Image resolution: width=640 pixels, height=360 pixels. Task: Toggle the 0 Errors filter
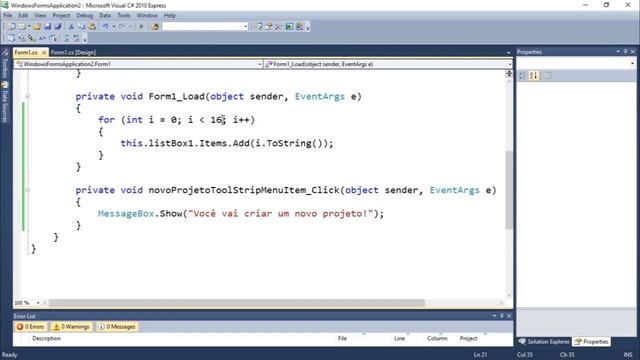point(30,327)
